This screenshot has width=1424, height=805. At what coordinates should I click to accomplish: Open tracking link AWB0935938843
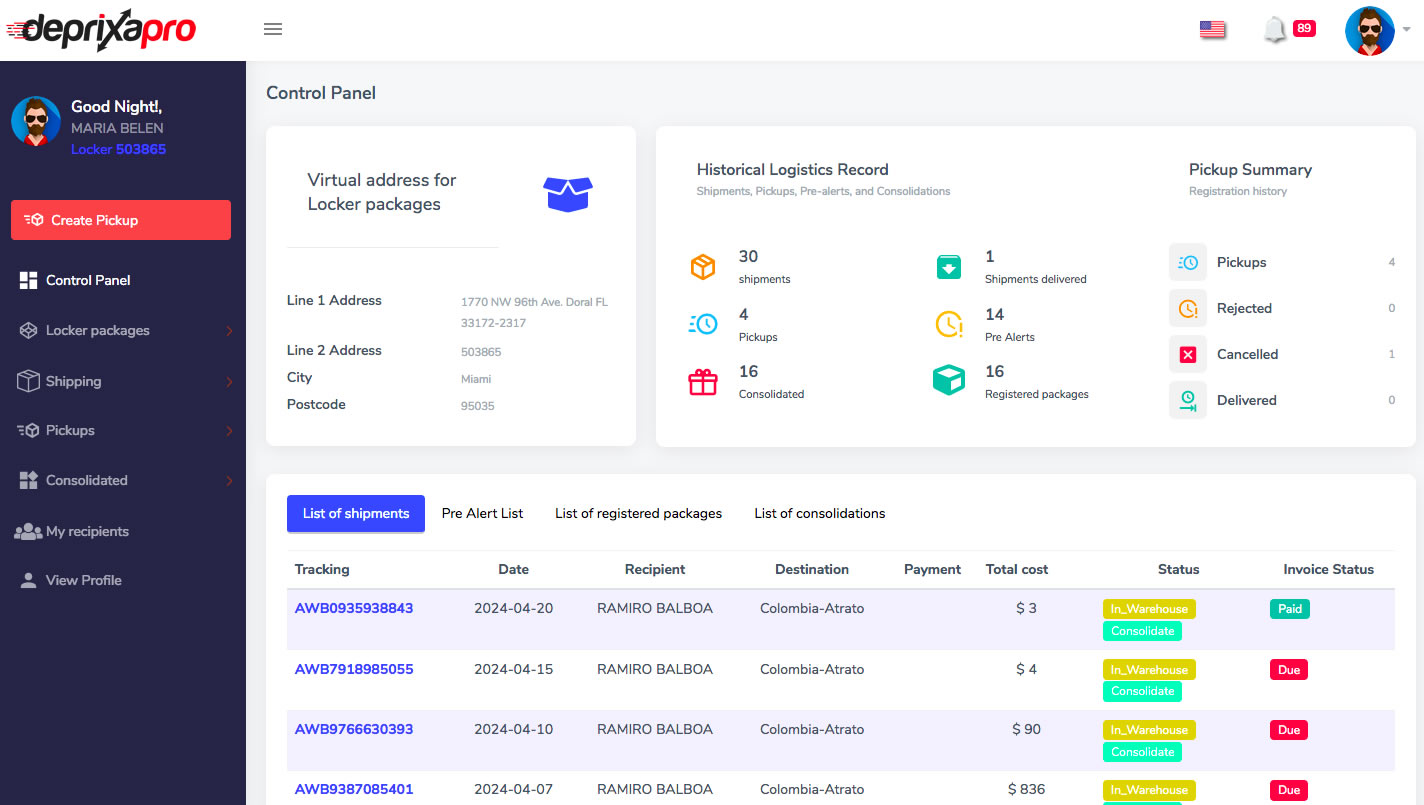(354, 608)
